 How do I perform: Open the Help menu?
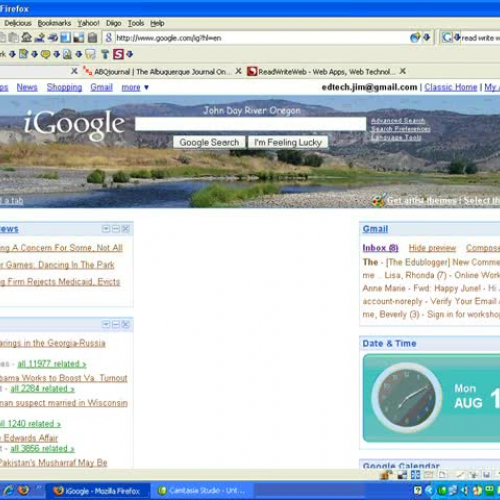click(157, 23)
